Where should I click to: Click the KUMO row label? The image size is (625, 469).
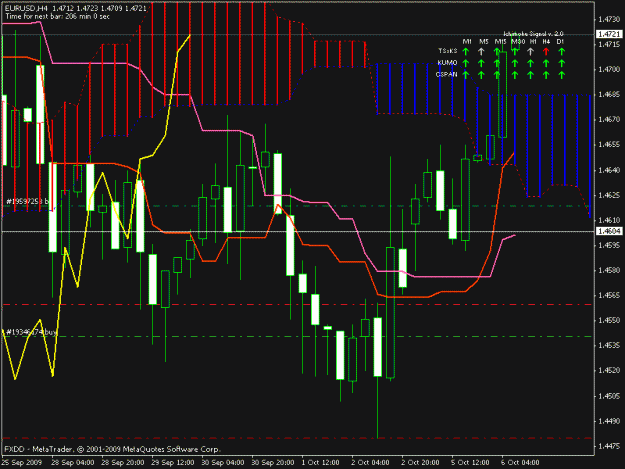(447, 63)
